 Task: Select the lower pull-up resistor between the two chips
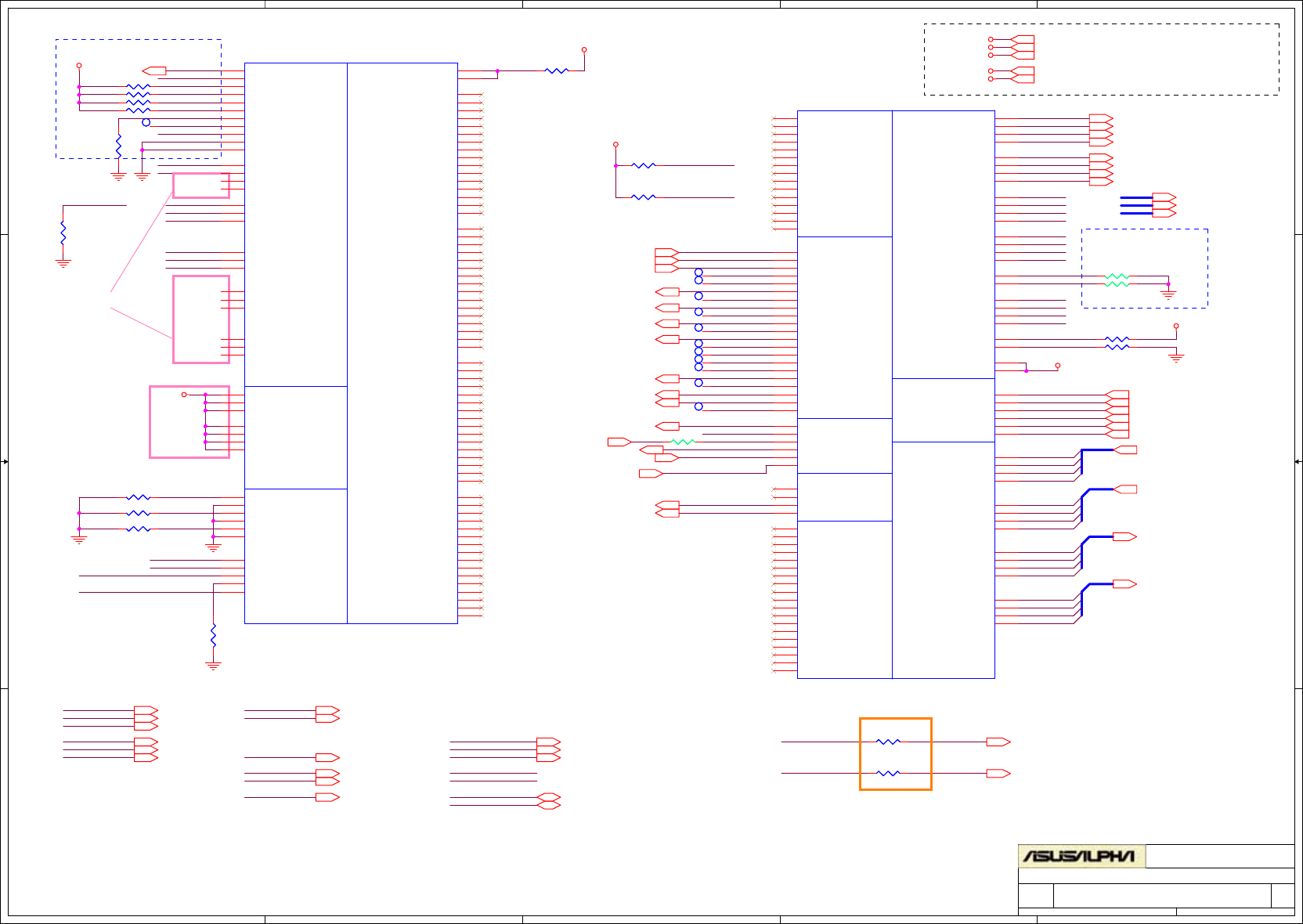pyautogui.click(x=644, y=197)
